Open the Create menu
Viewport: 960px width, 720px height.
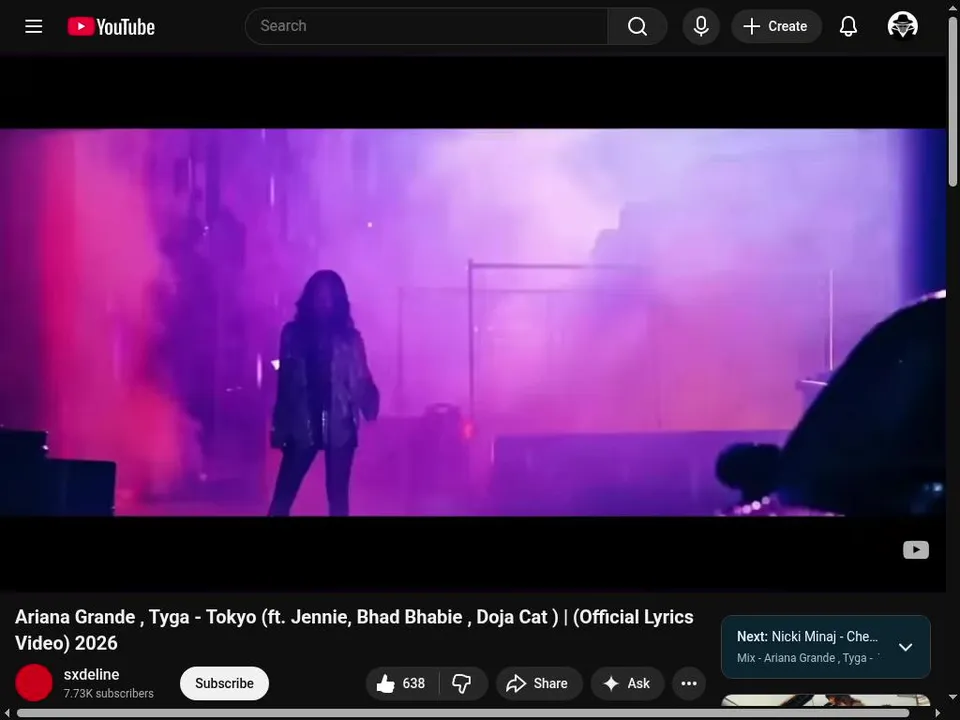click(x=776, y=26)
